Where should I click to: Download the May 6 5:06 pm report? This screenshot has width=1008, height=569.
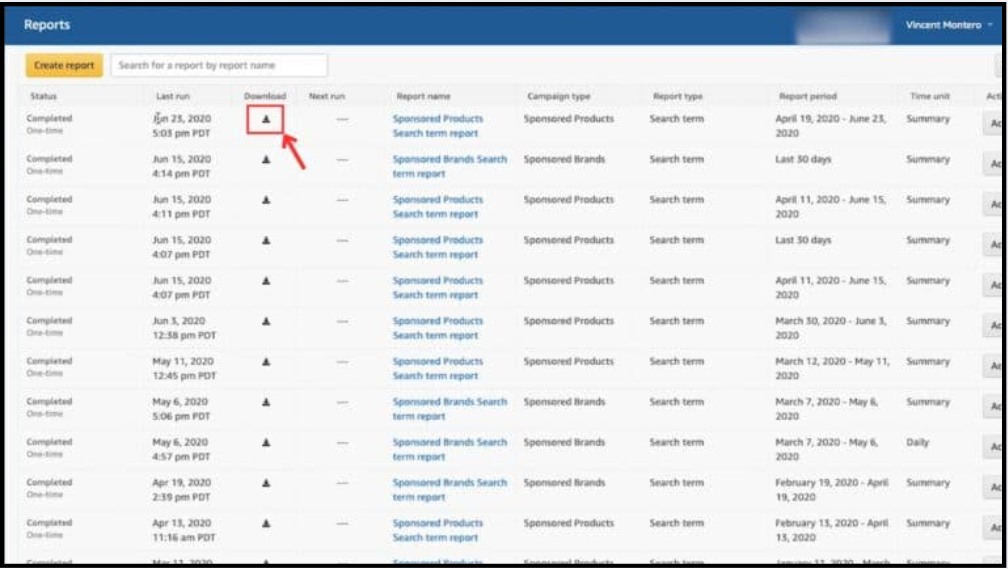click(x=266, y=402)
